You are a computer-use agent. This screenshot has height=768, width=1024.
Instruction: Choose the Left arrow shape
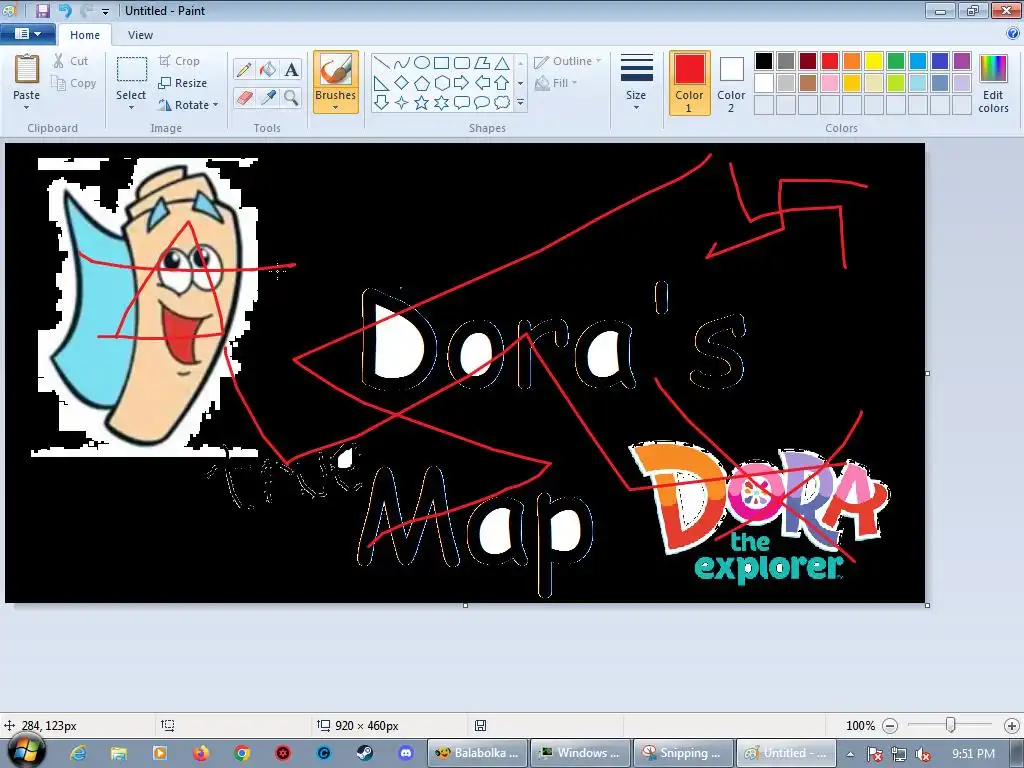[482, 83]
